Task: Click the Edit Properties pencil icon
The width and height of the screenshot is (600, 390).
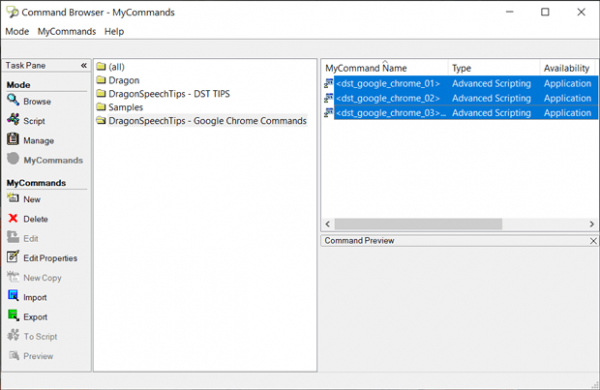Action: pos(13,256)
